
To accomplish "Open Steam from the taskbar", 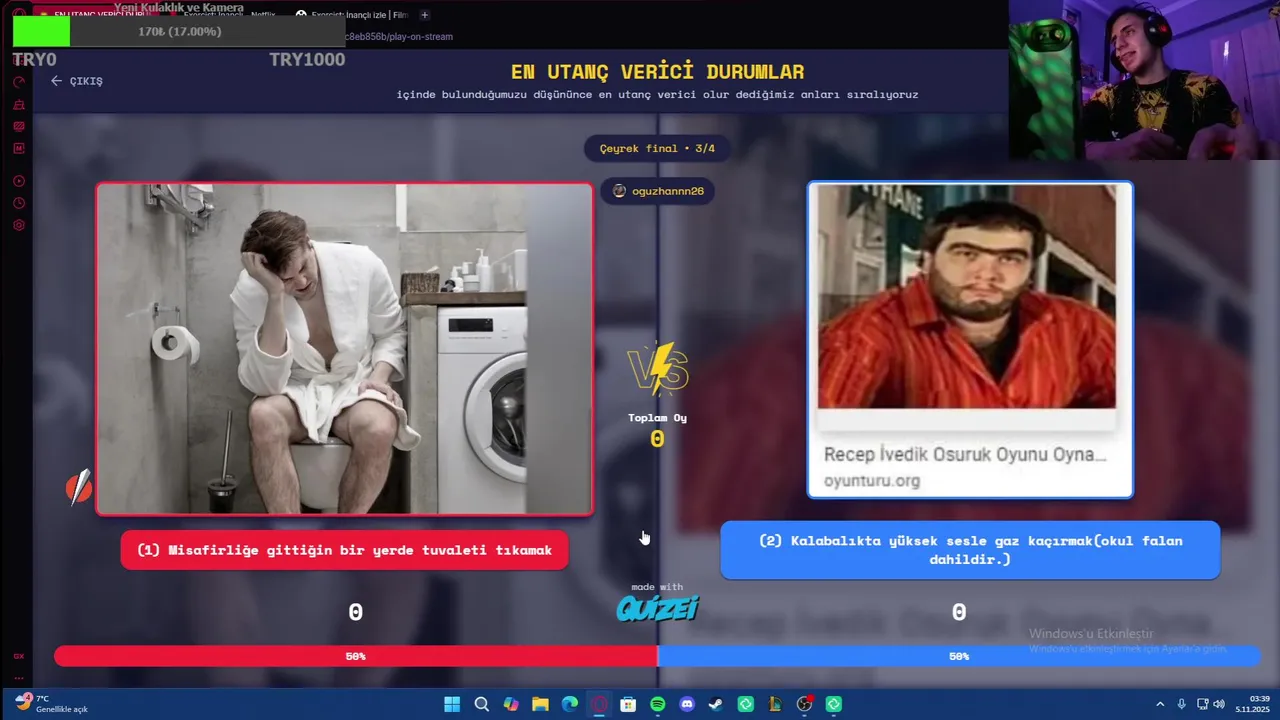I will tap(716, 704).
